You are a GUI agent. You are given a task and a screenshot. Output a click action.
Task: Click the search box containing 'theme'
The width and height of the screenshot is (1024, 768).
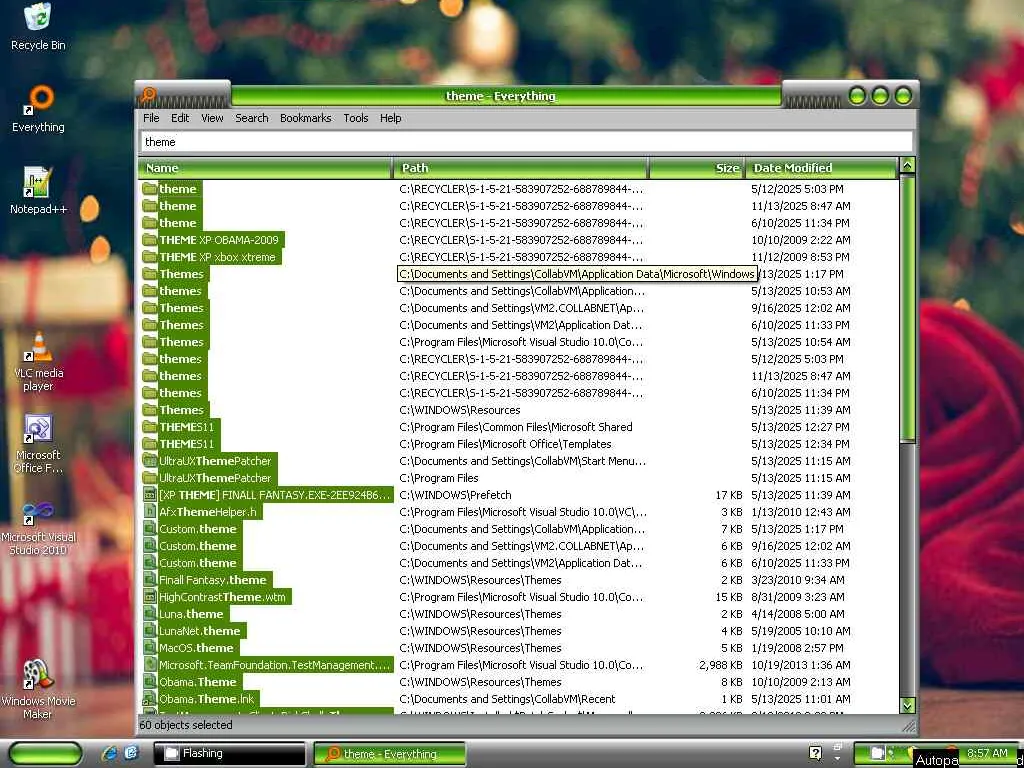click(x=526, y=142)
